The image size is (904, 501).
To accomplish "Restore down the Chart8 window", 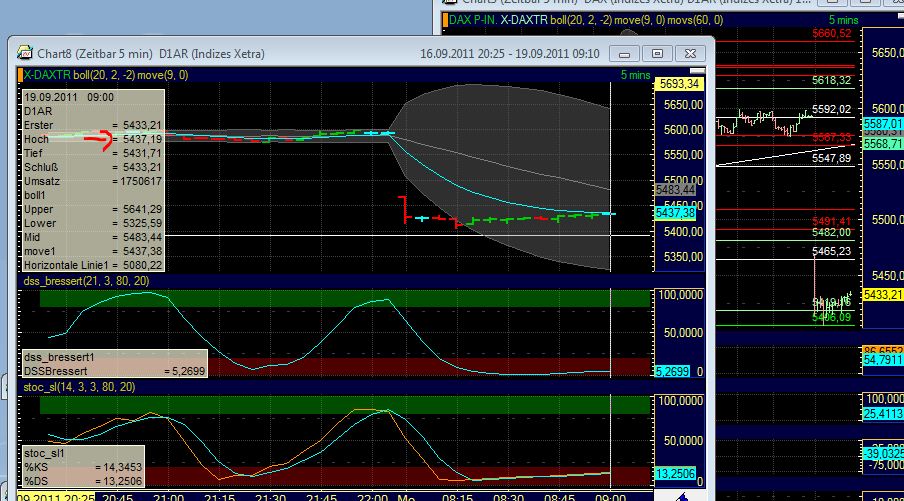I will click(657, 54).
